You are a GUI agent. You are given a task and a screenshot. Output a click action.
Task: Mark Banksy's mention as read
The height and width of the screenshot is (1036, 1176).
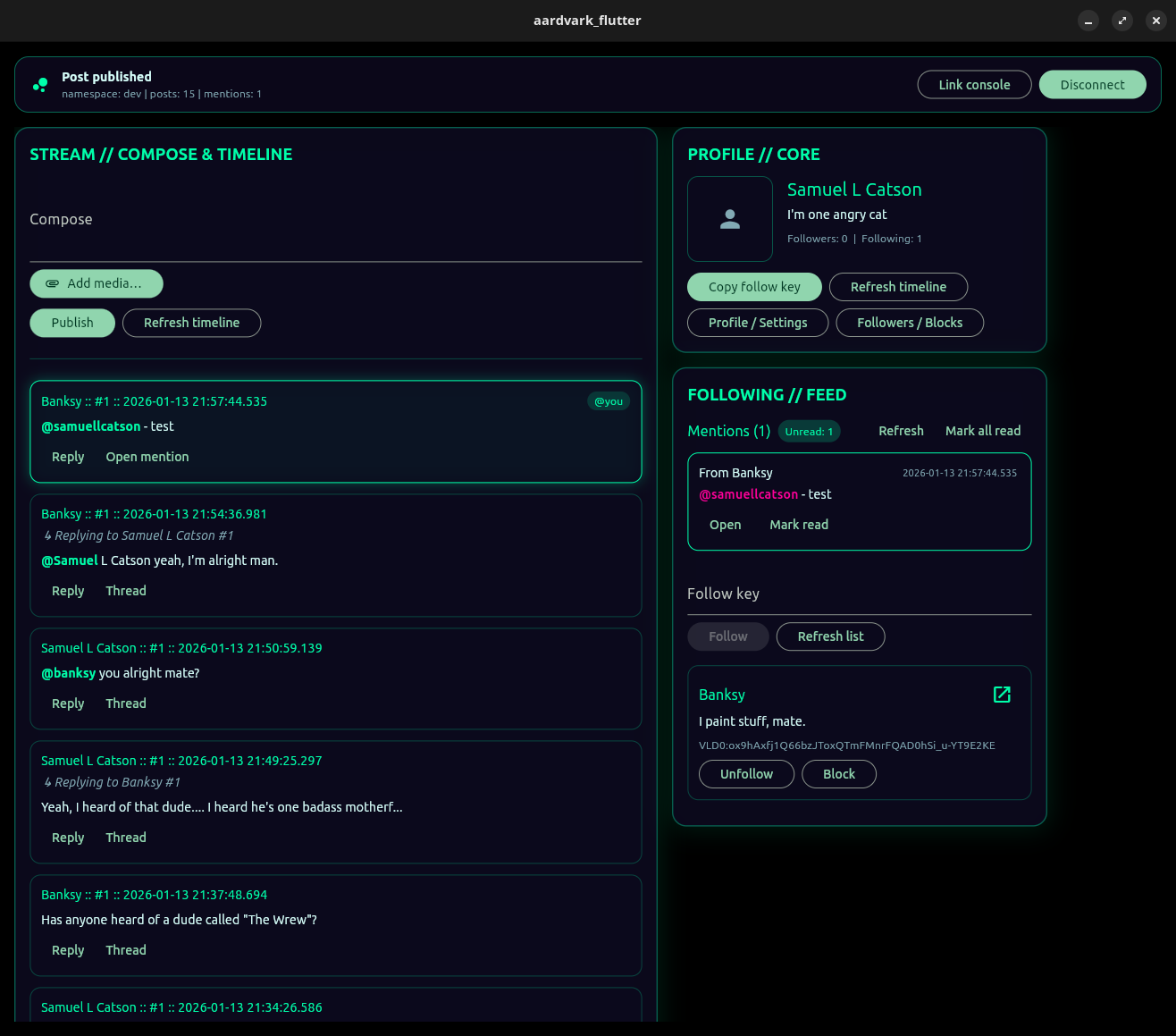pyautogui.click(x=798, y=525)
